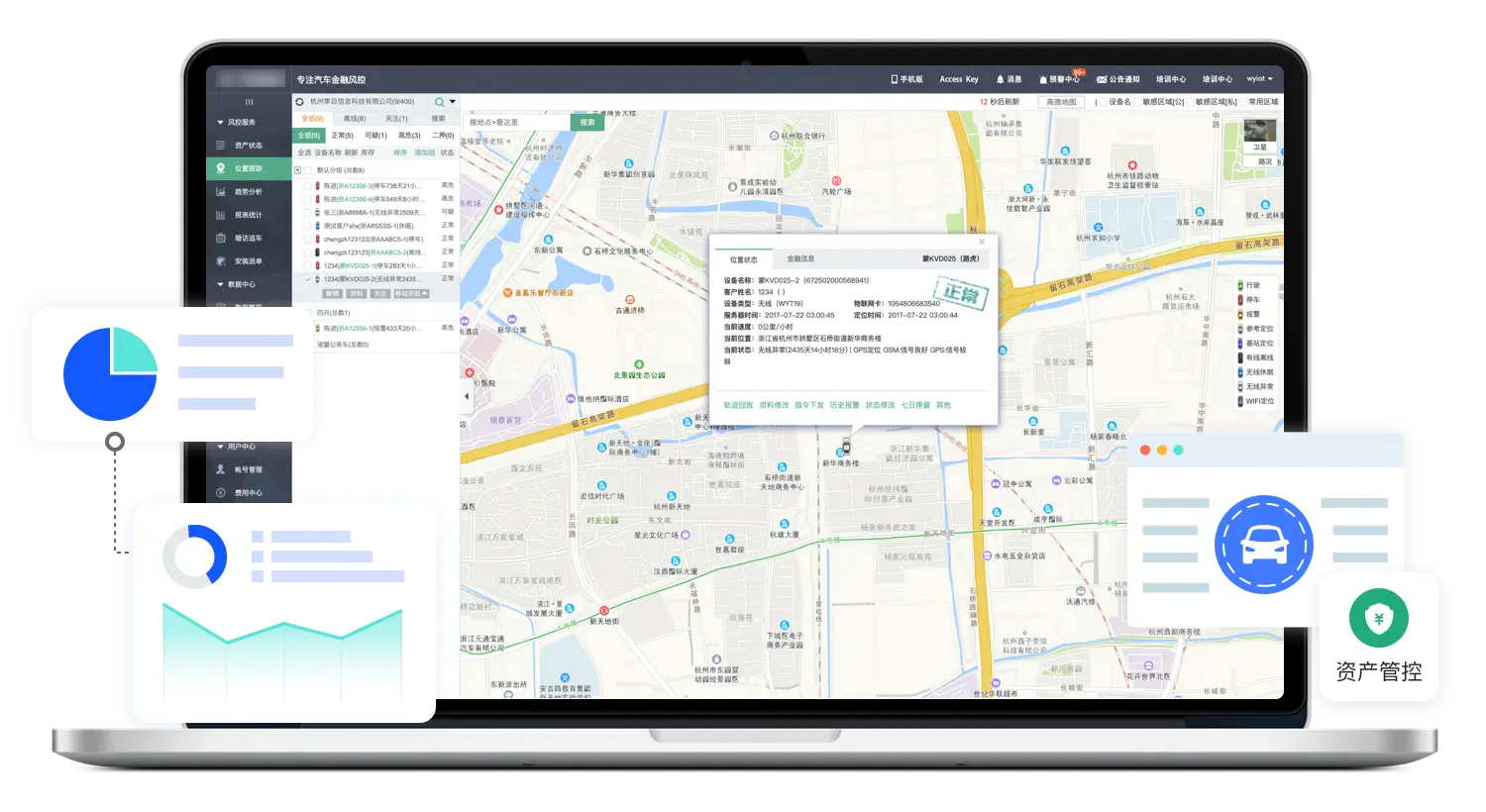
Task: Click 百喜乐餐厅 orange map marker
Action: [x=507, y=293]
